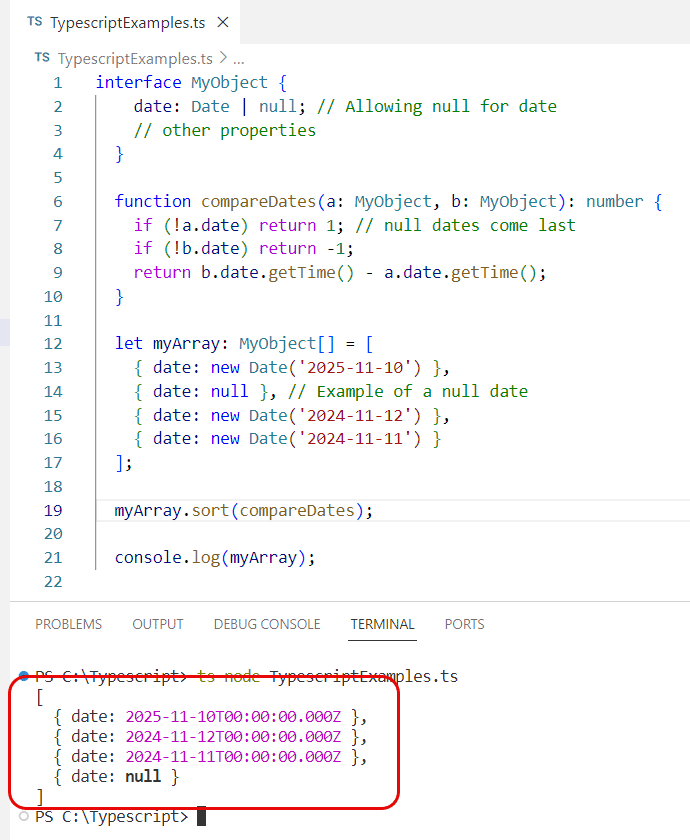Click terminal output '2025-11-10T00:00:00.000Z'
Image resolution: width=690 pixels, height=840 pixels.
pyautogui.click(x=233, y=716)
